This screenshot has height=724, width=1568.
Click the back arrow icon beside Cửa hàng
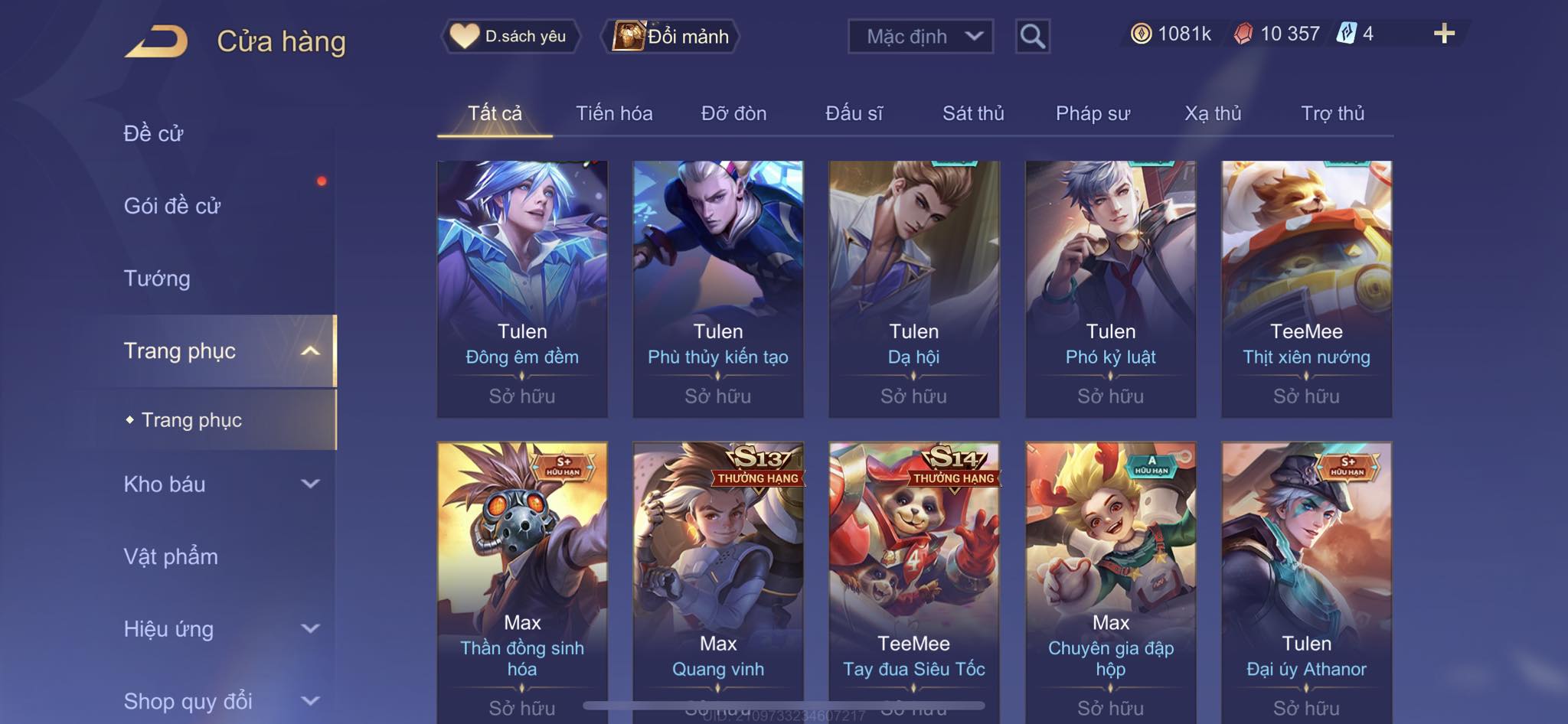coord(157,41)
